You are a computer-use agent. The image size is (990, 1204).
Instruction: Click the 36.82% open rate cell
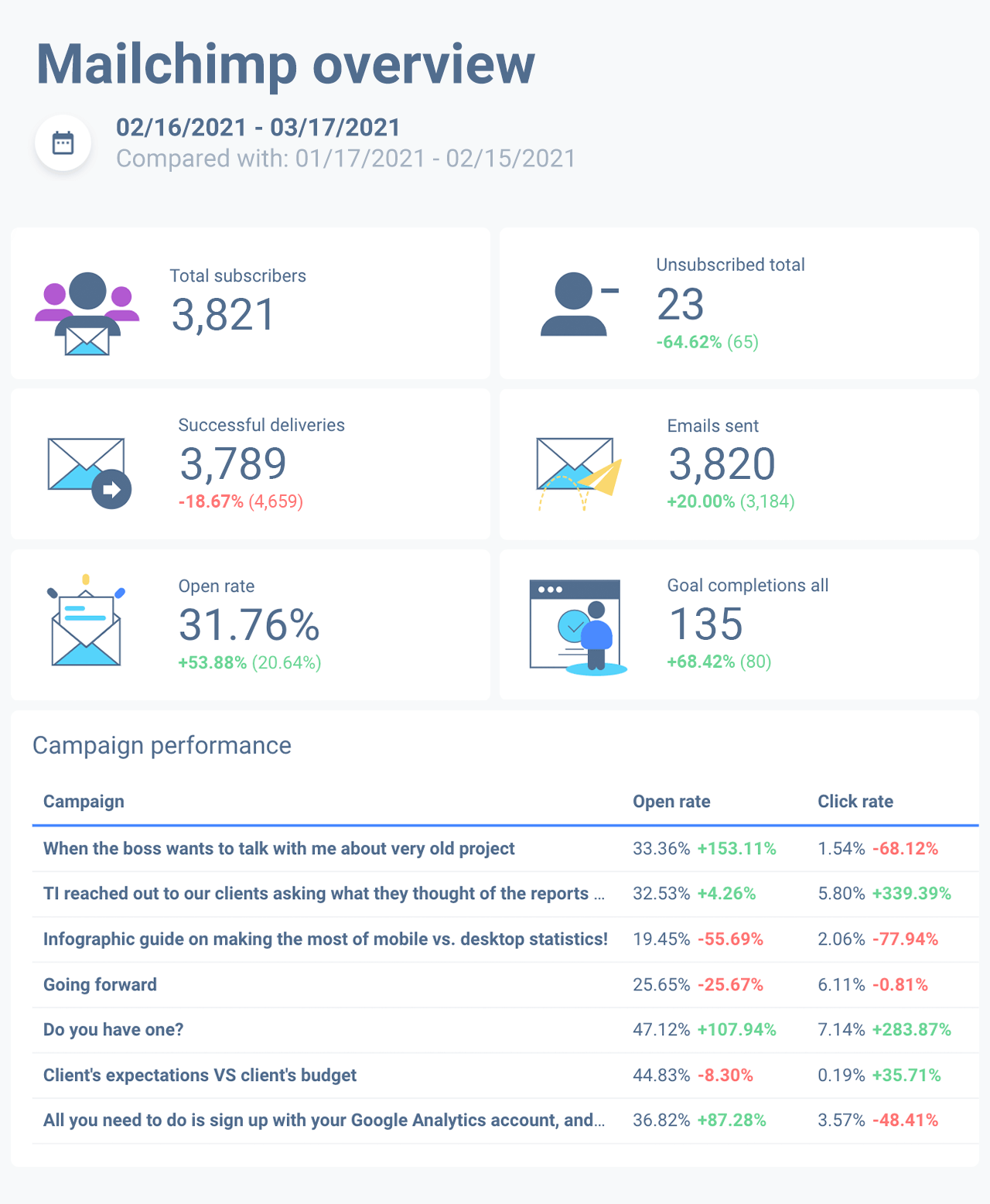(661, 1120)
